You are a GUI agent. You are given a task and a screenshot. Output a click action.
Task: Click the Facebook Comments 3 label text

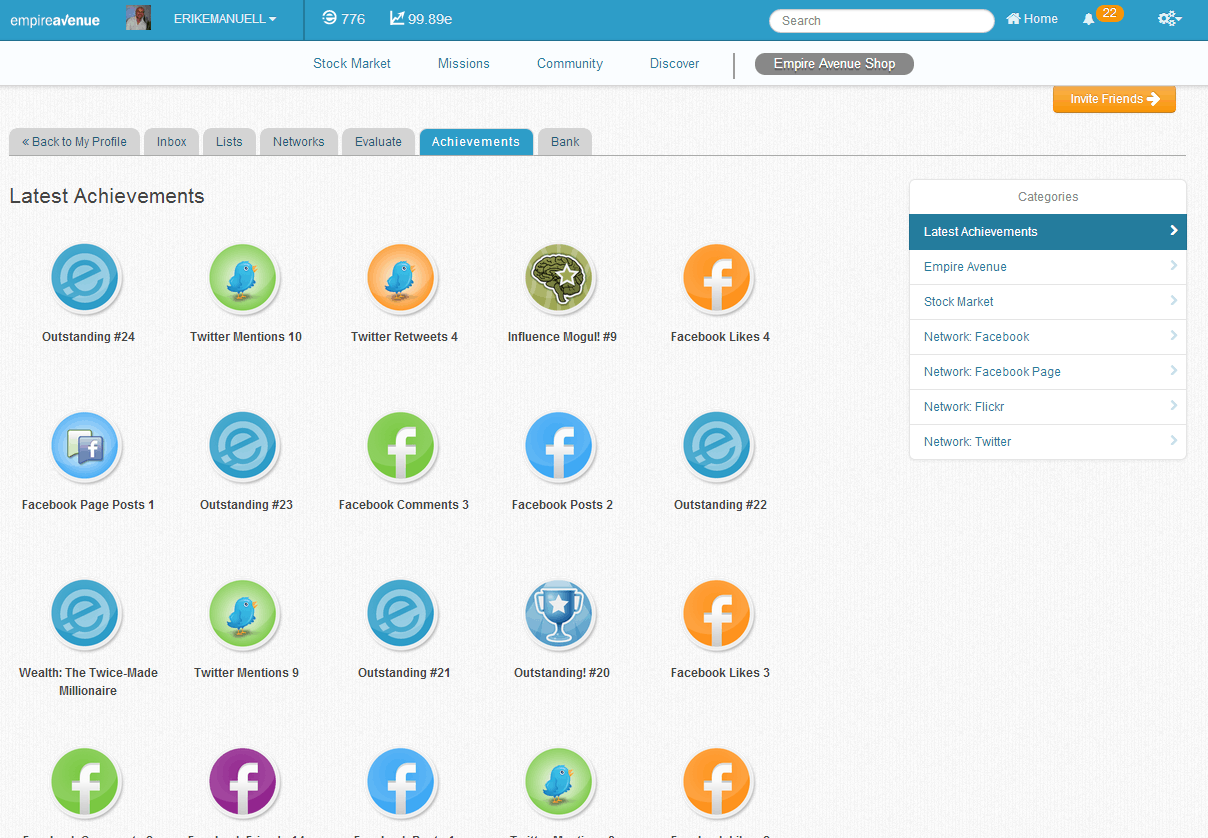coord(404,505)
